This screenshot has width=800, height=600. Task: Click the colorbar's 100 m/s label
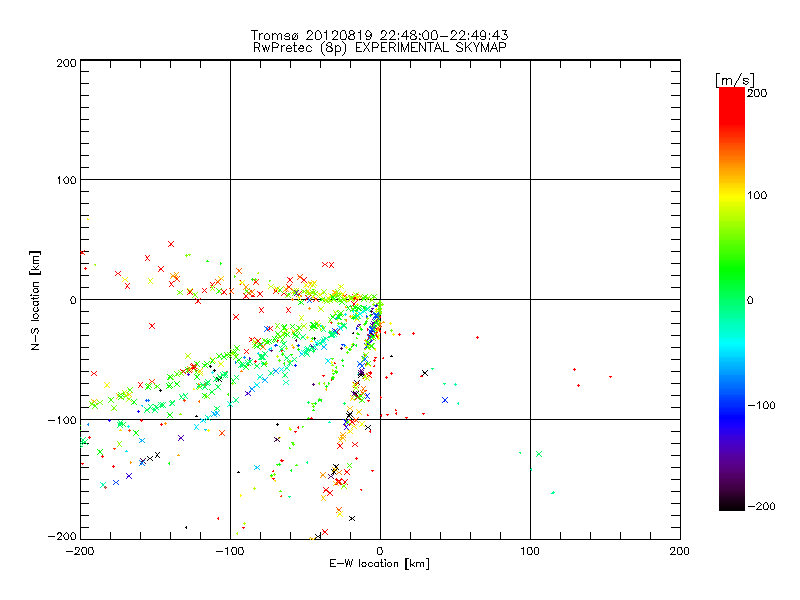pyautogui.click(x=757, y=195)
